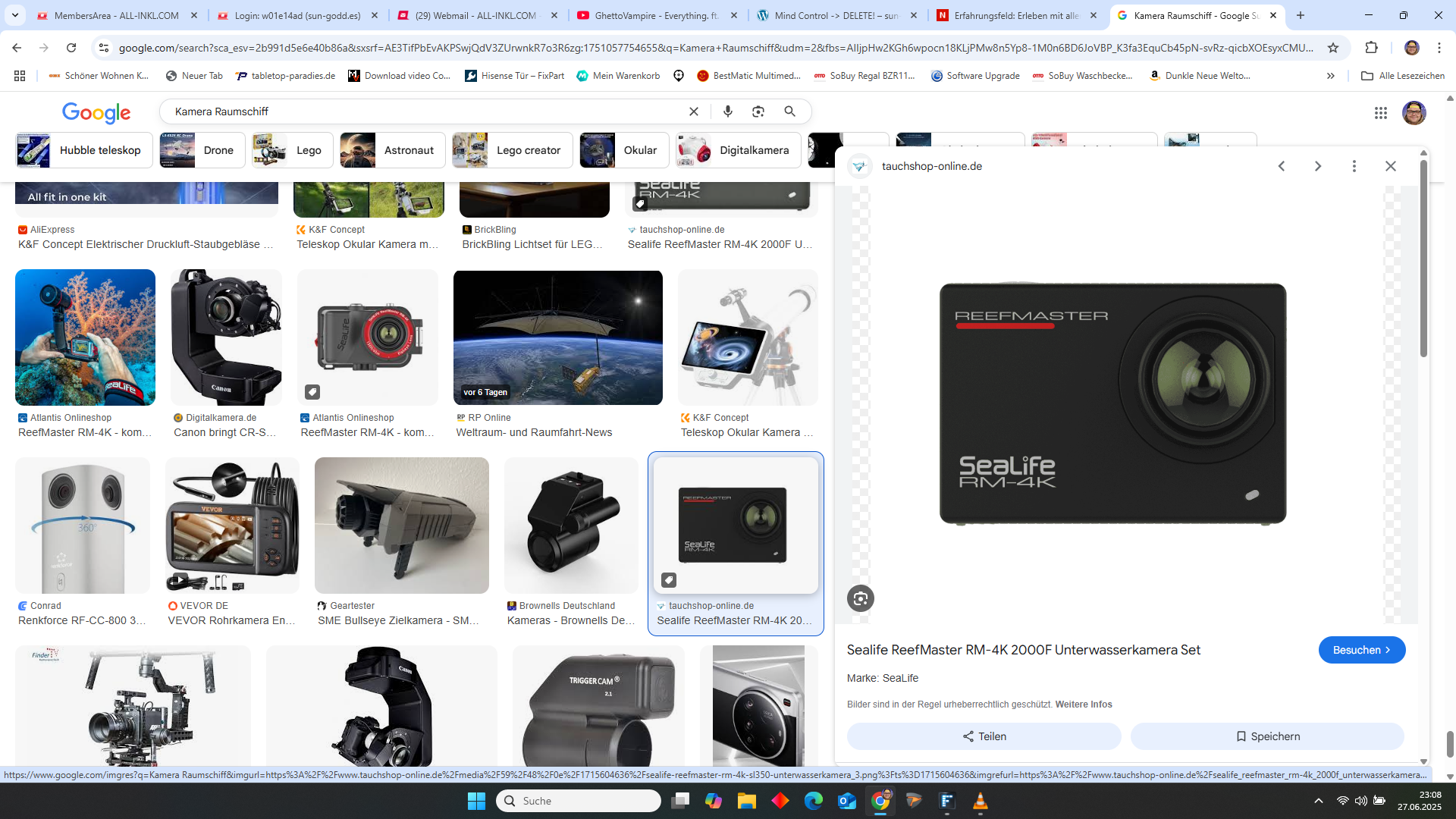Click the Google logo
Image resolution: width=1456 pixels, height=819 pixels.
(96, 112)
